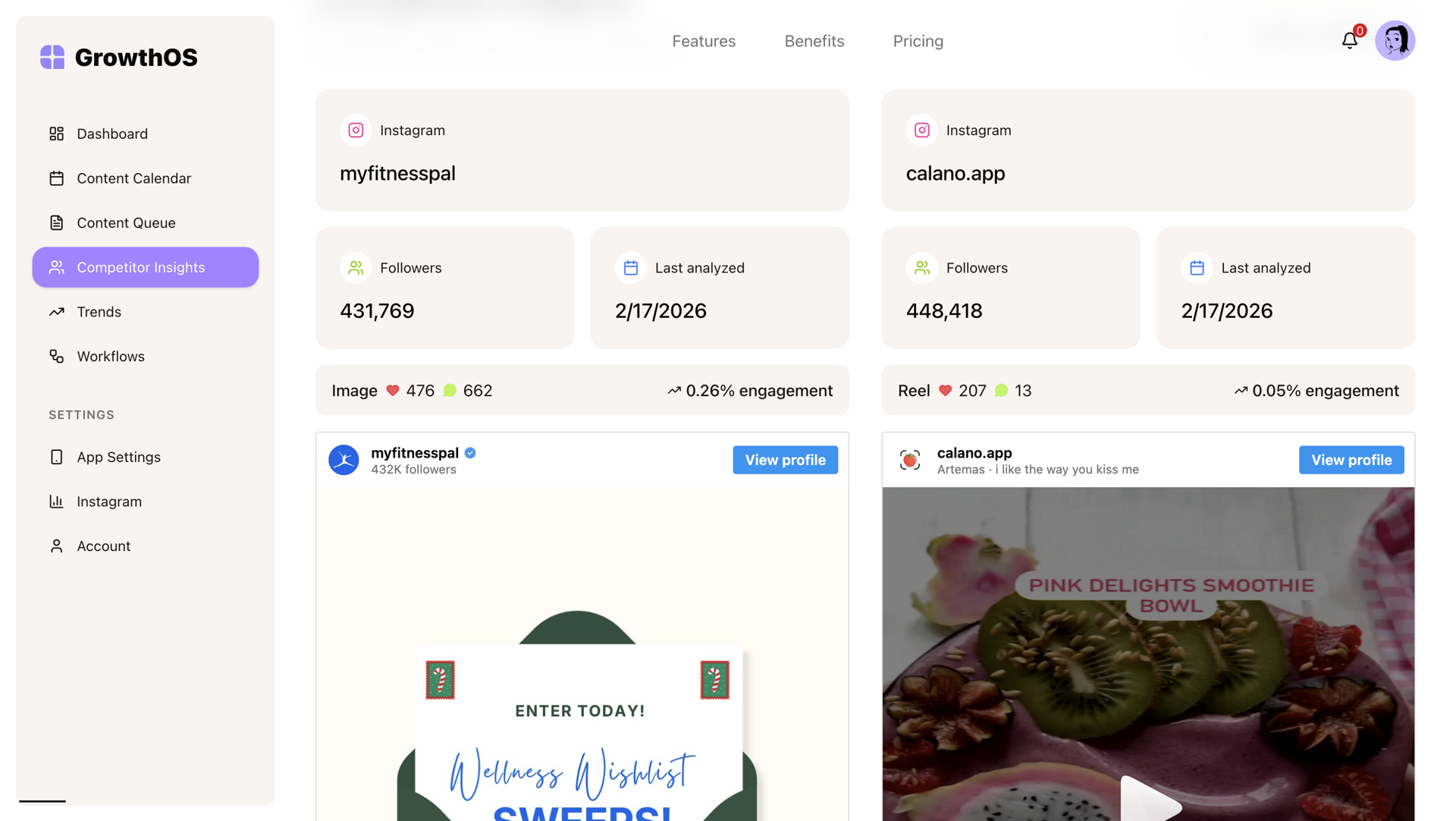Open the Pricing navigation item
The image size is (1456, 821).
(918, 41)
